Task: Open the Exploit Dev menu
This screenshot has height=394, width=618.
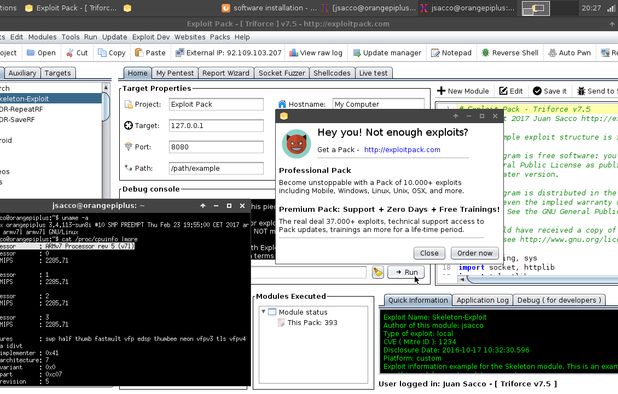Action: (x=151, y=37)
